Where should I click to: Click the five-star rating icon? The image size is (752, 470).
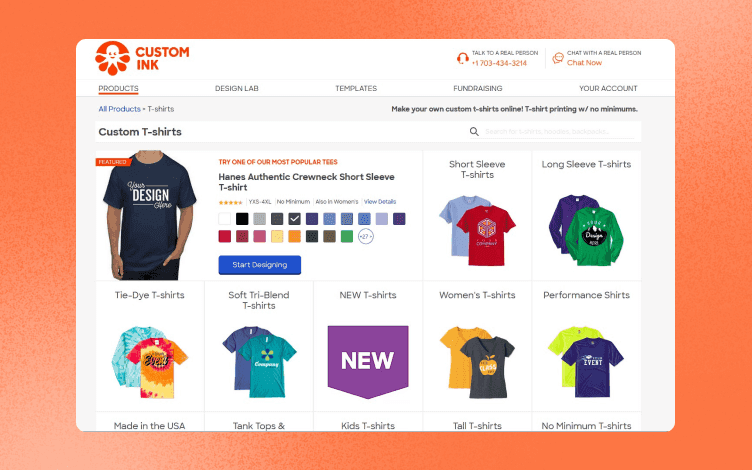[231, 202]
